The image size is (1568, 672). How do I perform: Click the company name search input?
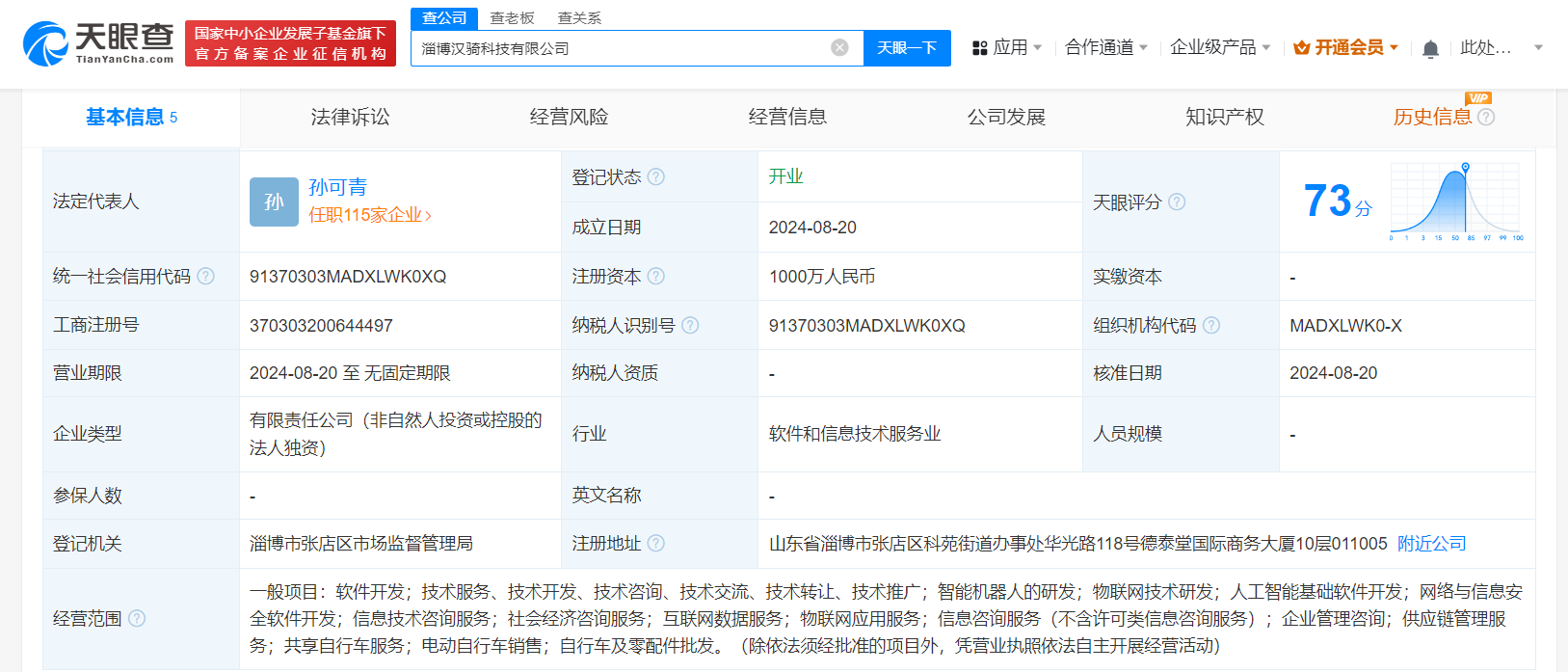(622, 48)
